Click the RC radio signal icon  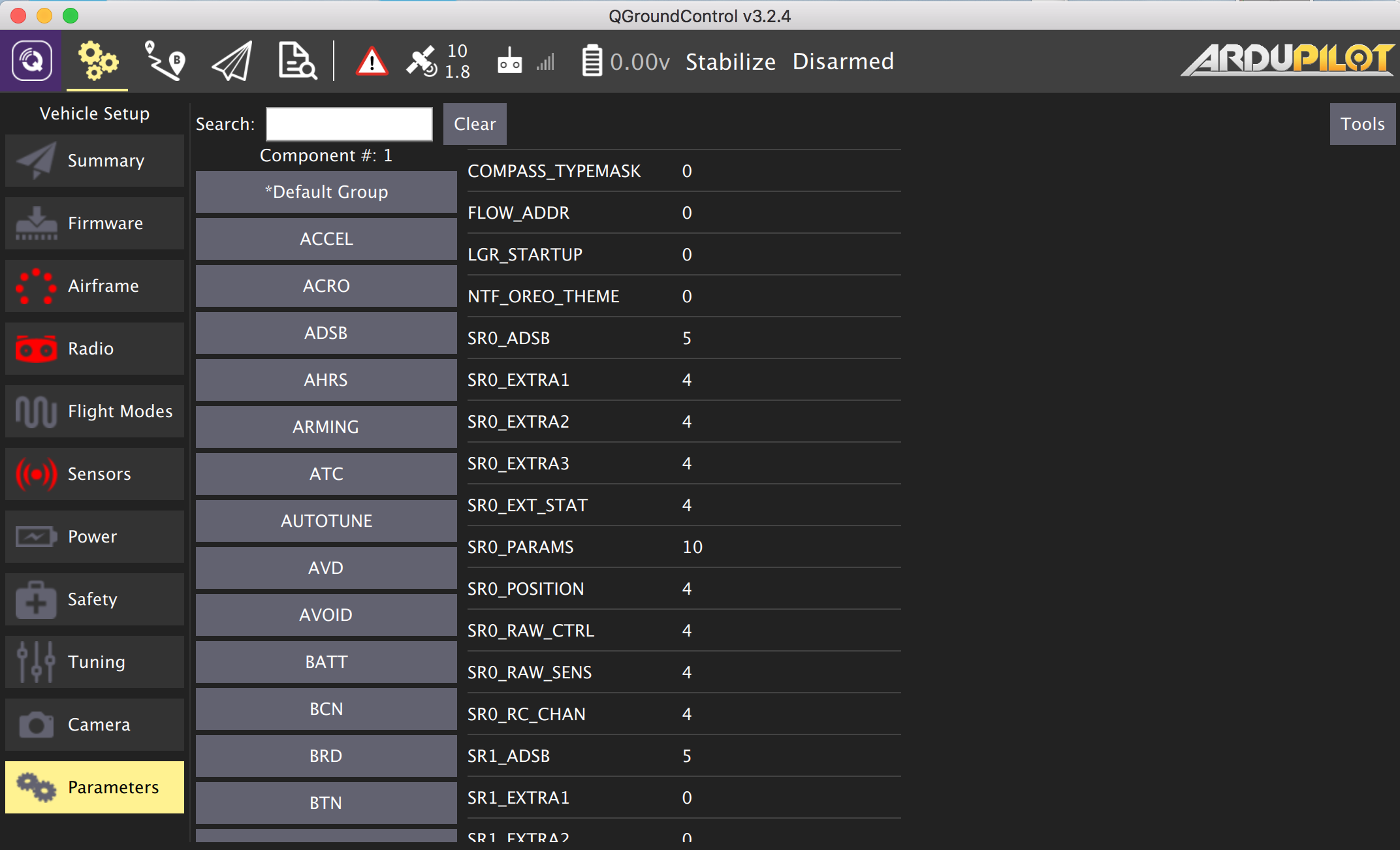(510, 61)
